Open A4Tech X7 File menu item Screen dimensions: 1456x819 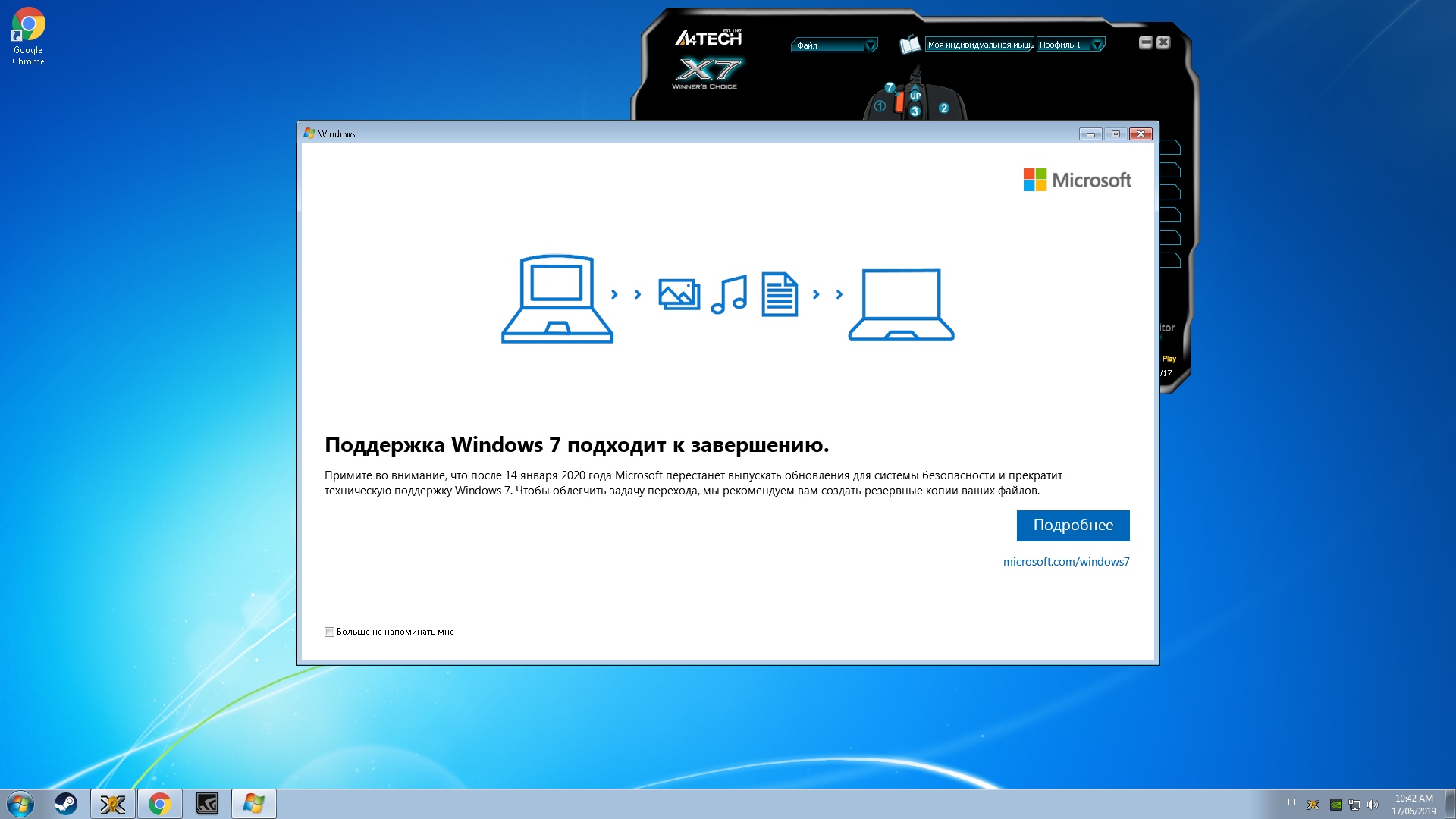click(833, 45)
